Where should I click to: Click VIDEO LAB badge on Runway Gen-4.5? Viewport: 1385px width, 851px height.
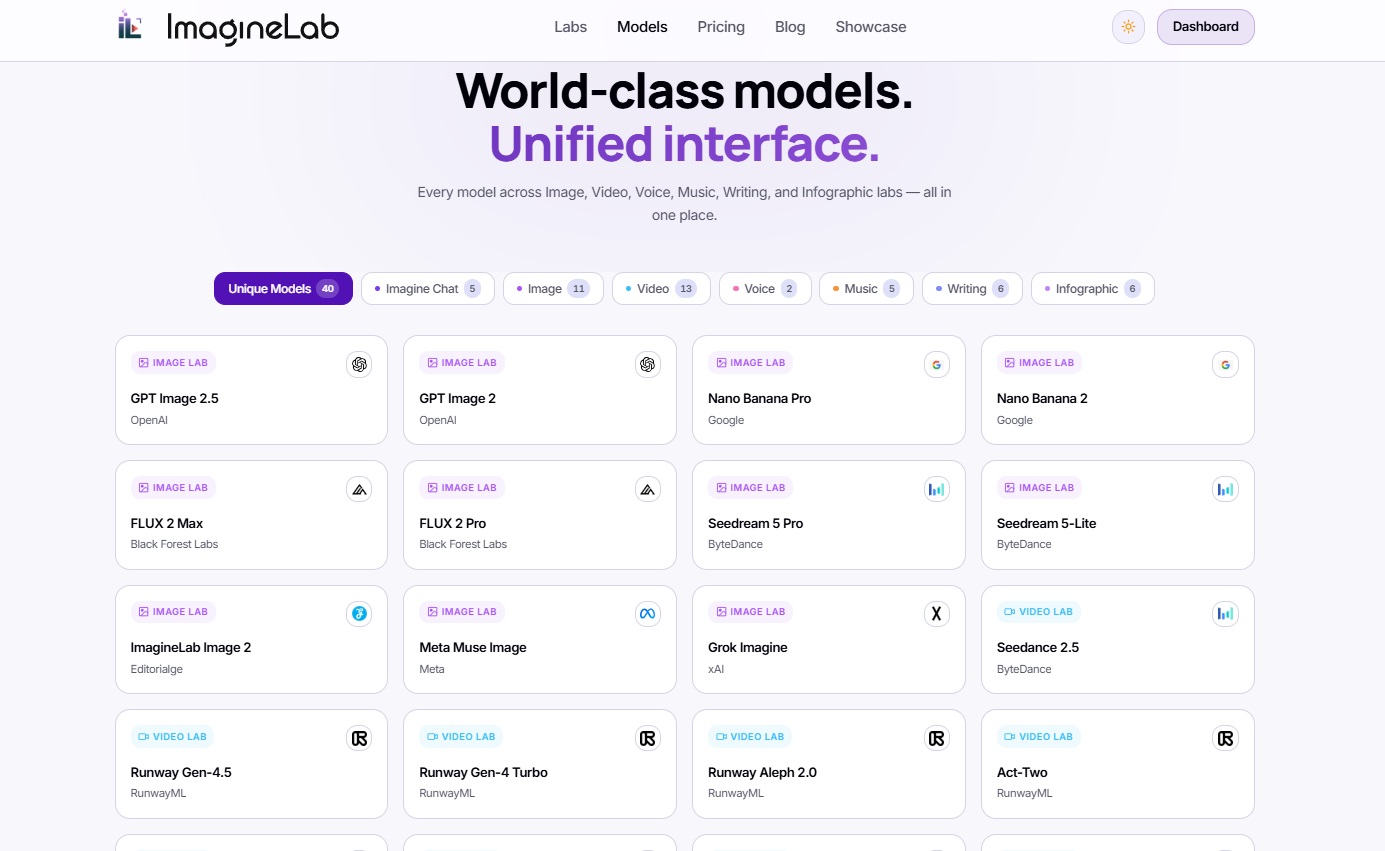point(172,737)
